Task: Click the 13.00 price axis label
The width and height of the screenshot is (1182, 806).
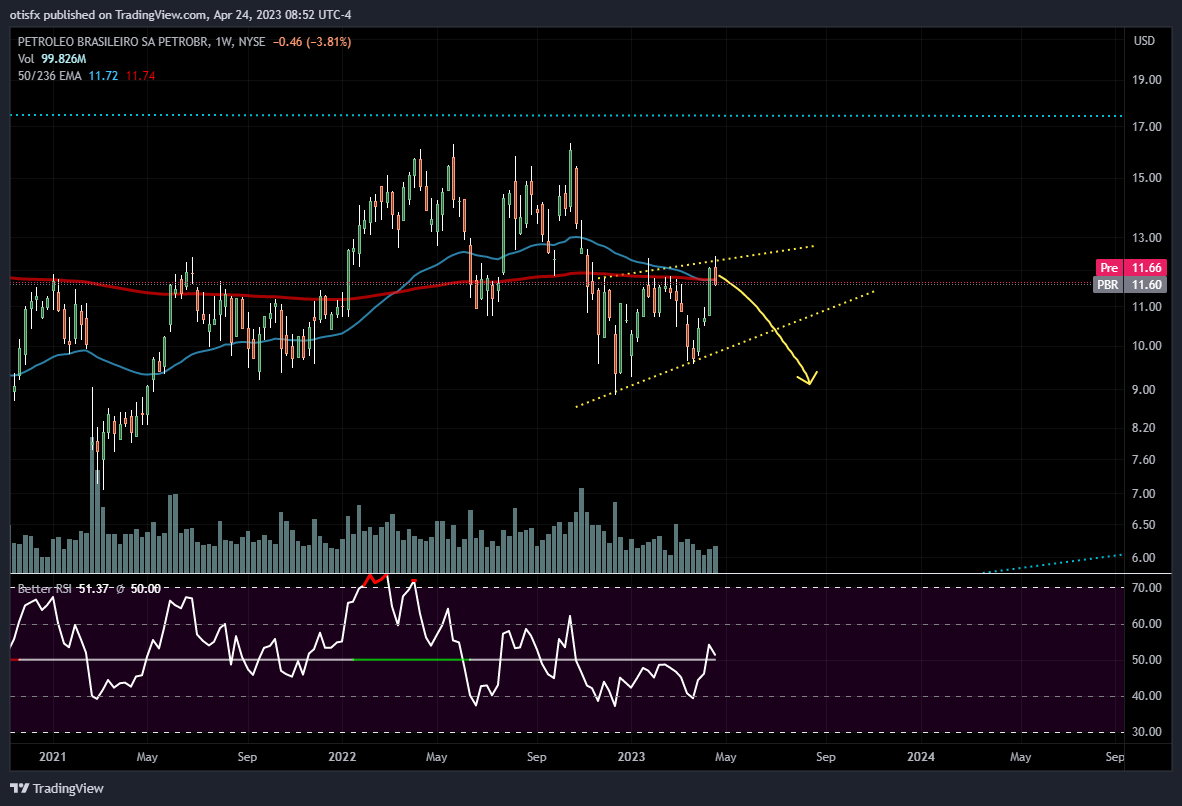Action: [1147, 238]
